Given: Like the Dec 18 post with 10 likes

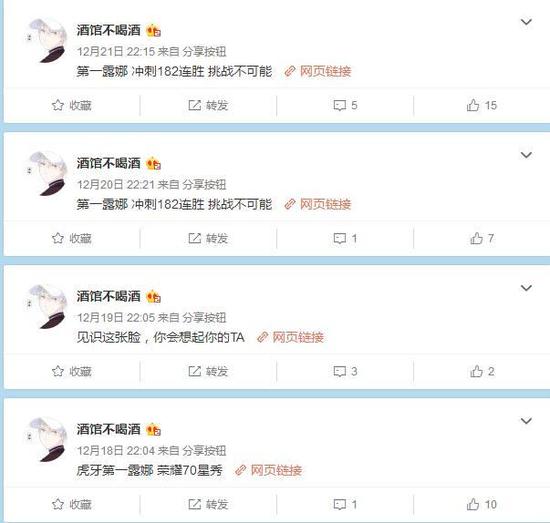Looking at the screenshot, I should click(x=482, y=504).
